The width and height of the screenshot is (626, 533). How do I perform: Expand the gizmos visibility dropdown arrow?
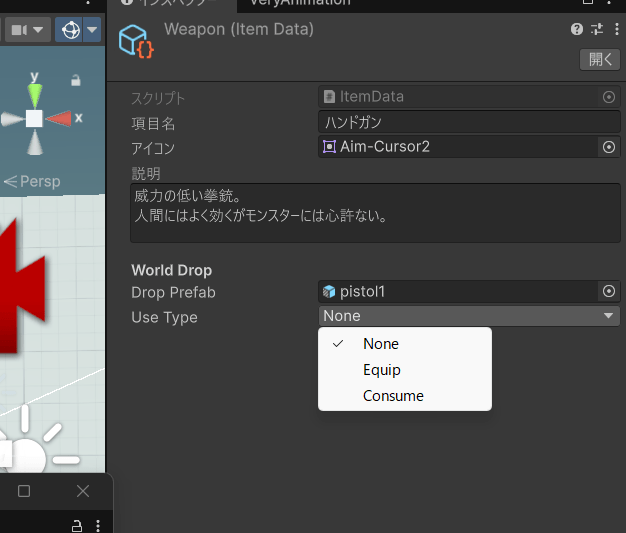pyautogui.click(x=92, y=30)
